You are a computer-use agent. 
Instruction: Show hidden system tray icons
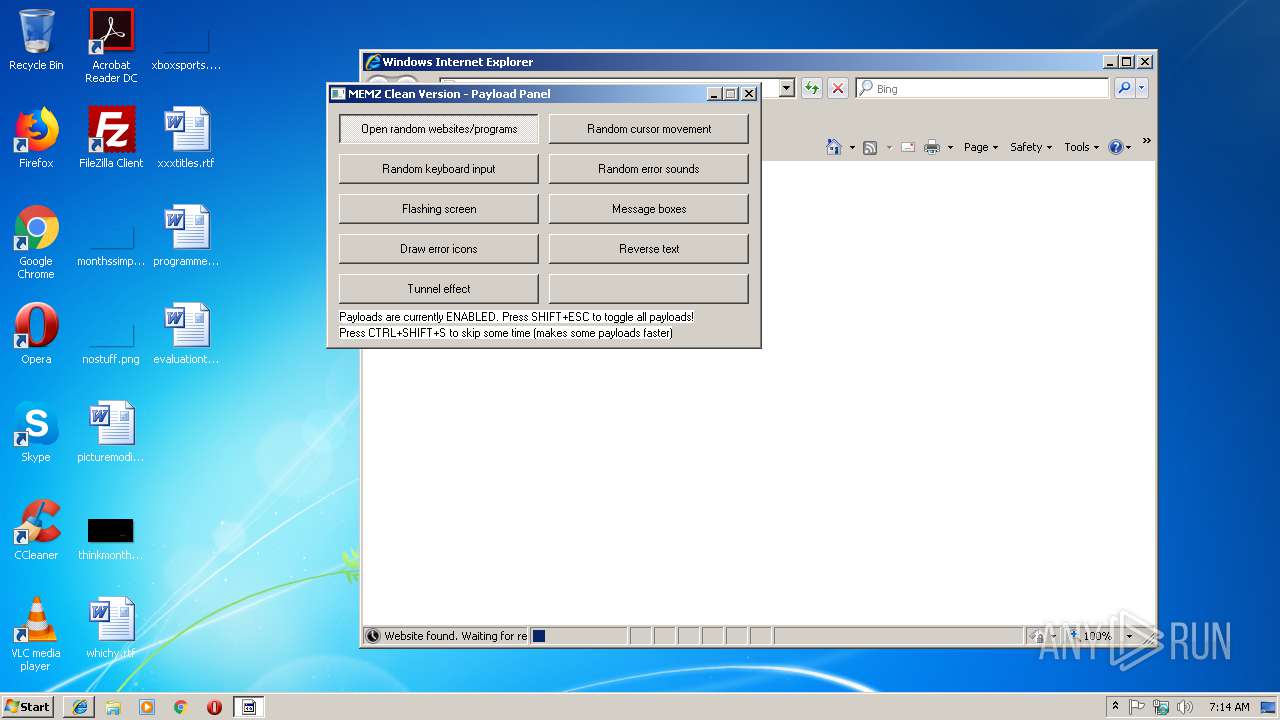coord(1115,706)
